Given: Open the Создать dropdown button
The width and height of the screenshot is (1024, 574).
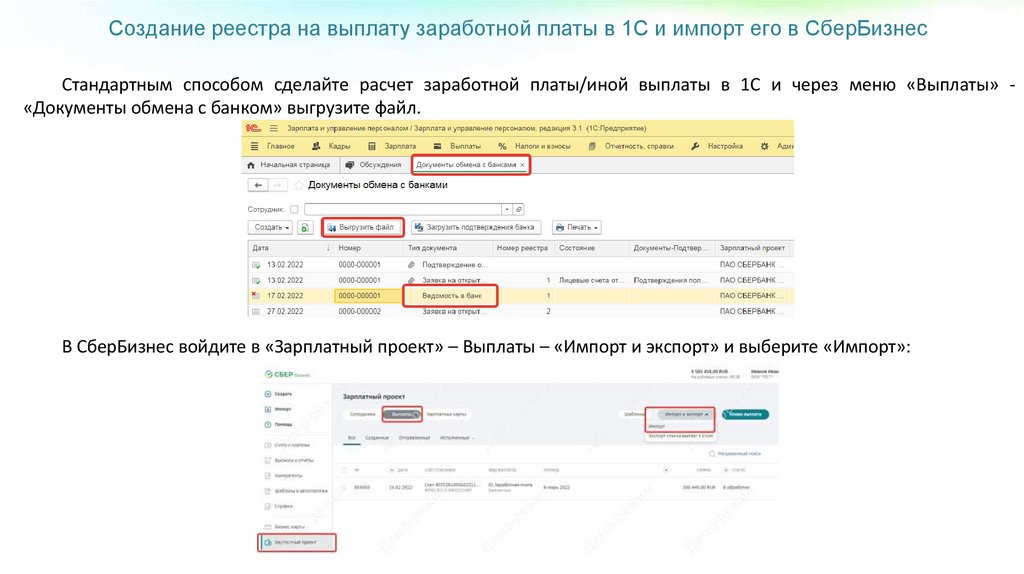Looking at the screenshot, I should click(x=270, y=227).
